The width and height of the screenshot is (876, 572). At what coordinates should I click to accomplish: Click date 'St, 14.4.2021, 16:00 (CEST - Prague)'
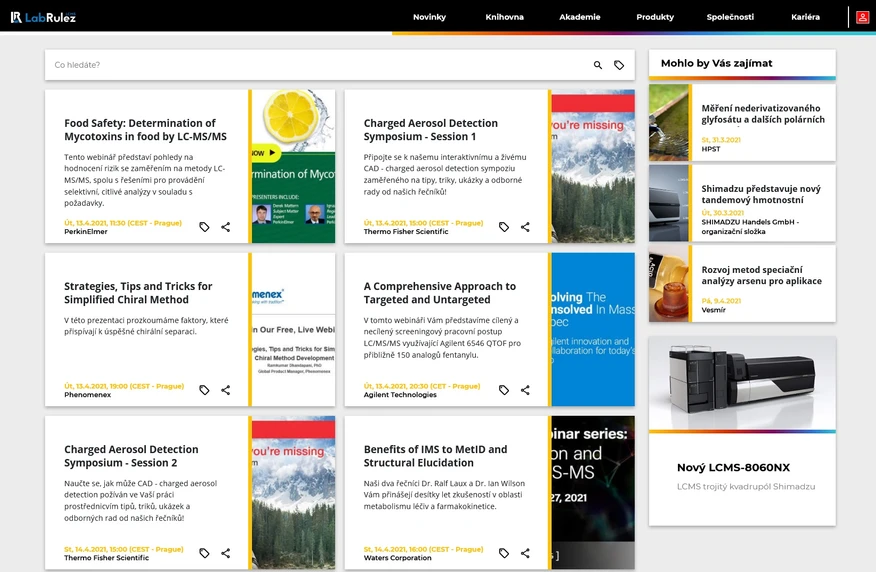(423, 549)
